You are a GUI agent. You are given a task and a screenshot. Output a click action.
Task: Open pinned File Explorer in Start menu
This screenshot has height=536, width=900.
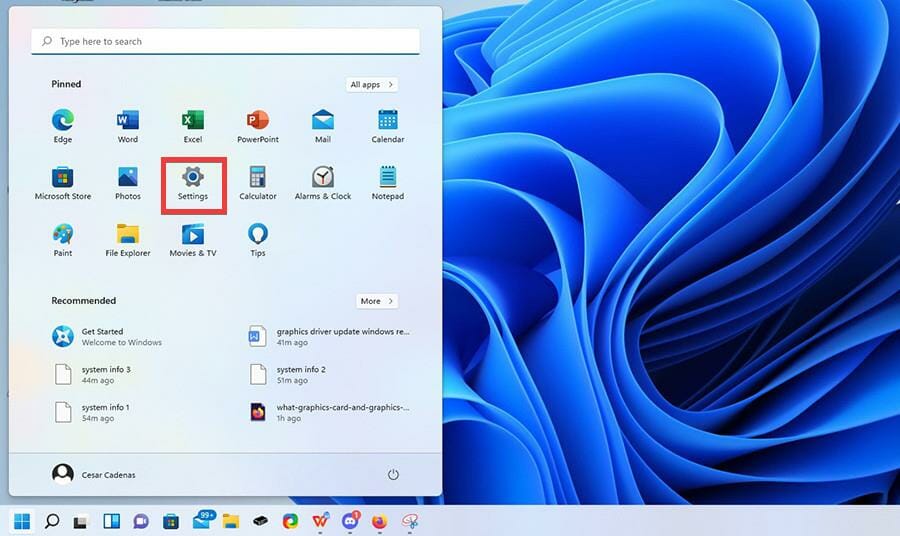pos(127,240)
